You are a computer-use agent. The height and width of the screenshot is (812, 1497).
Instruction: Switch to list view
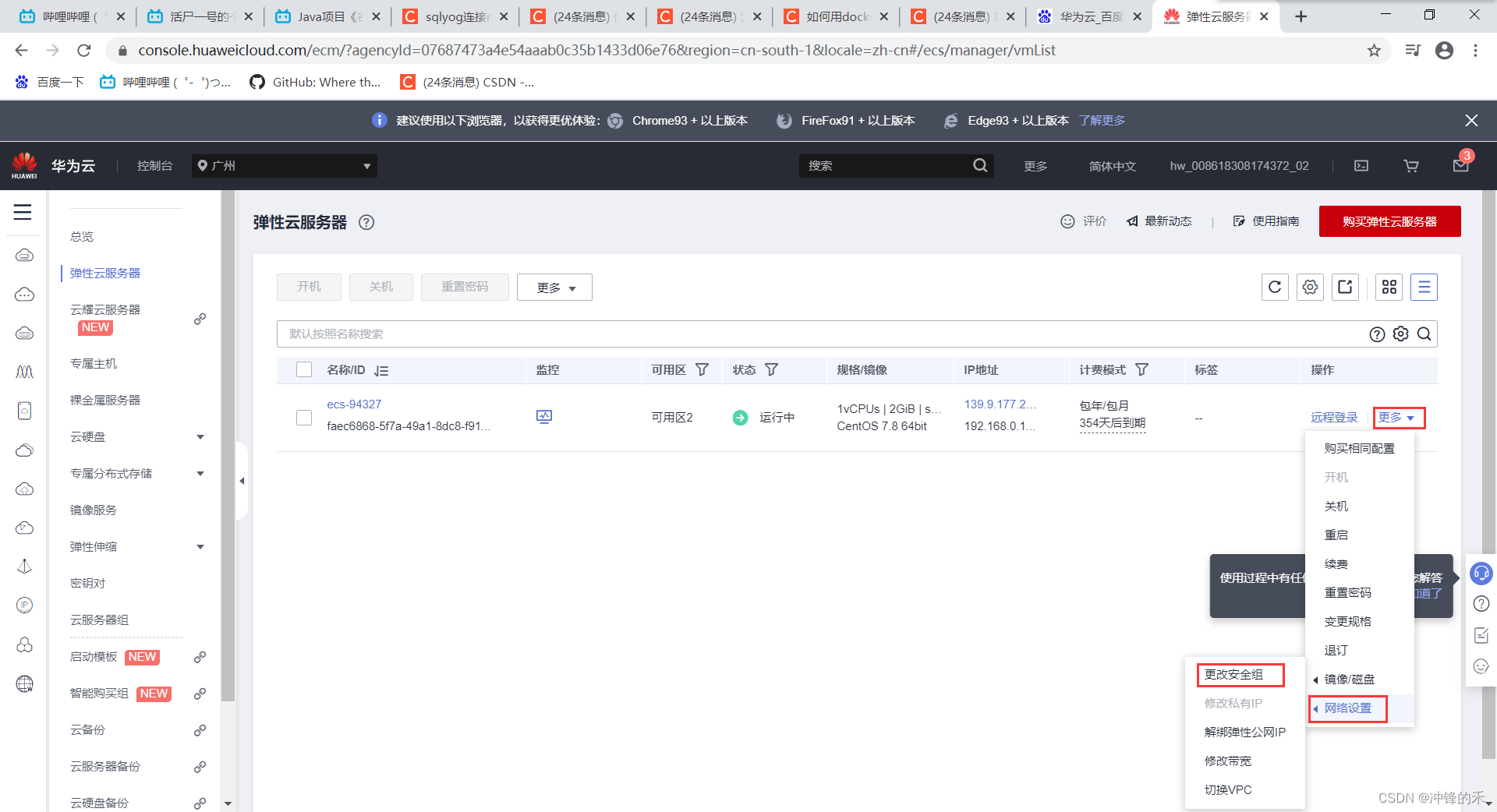[1424, 287]
